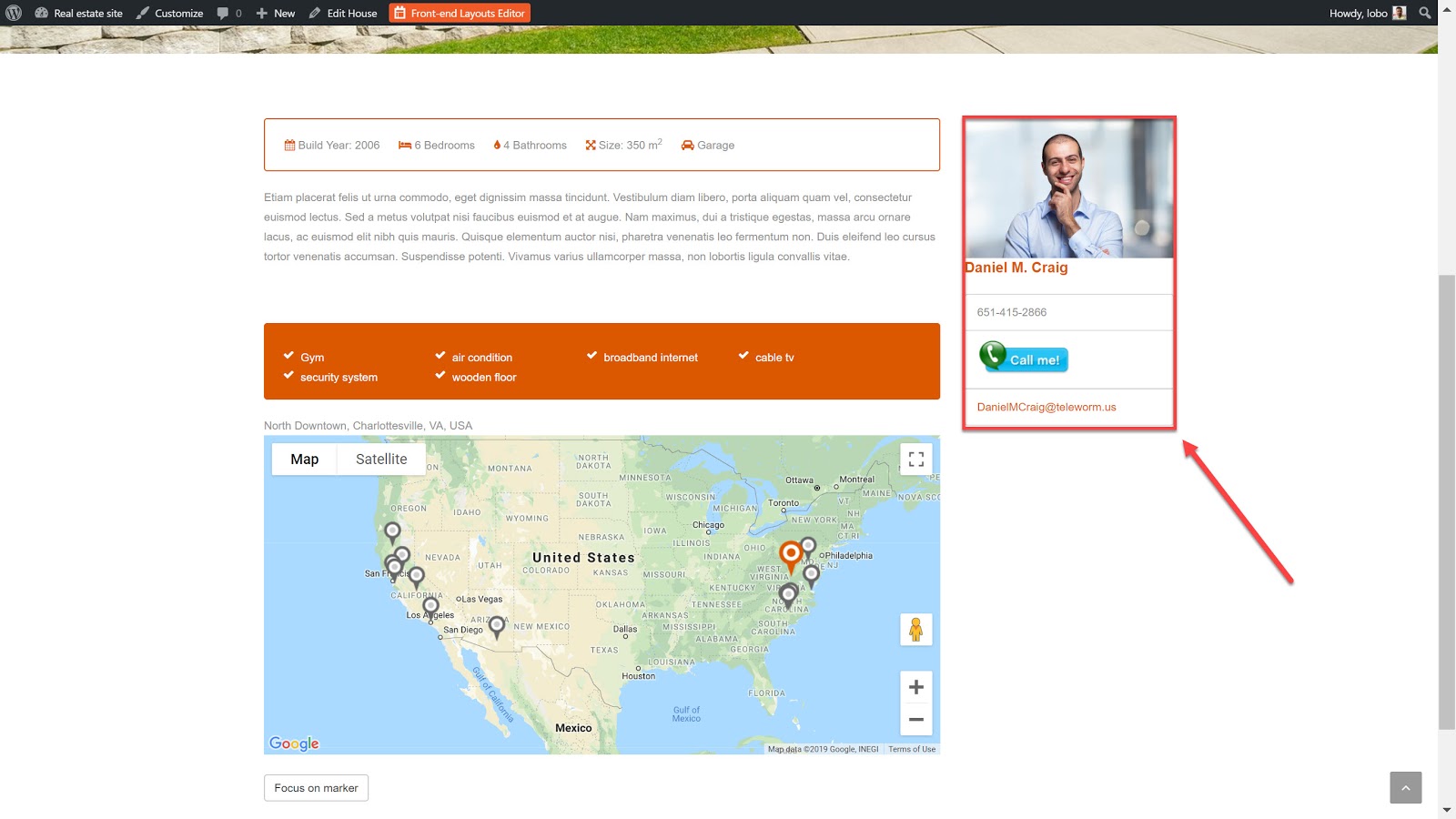Open the admin bar search icon

(x=1425, y=13)
